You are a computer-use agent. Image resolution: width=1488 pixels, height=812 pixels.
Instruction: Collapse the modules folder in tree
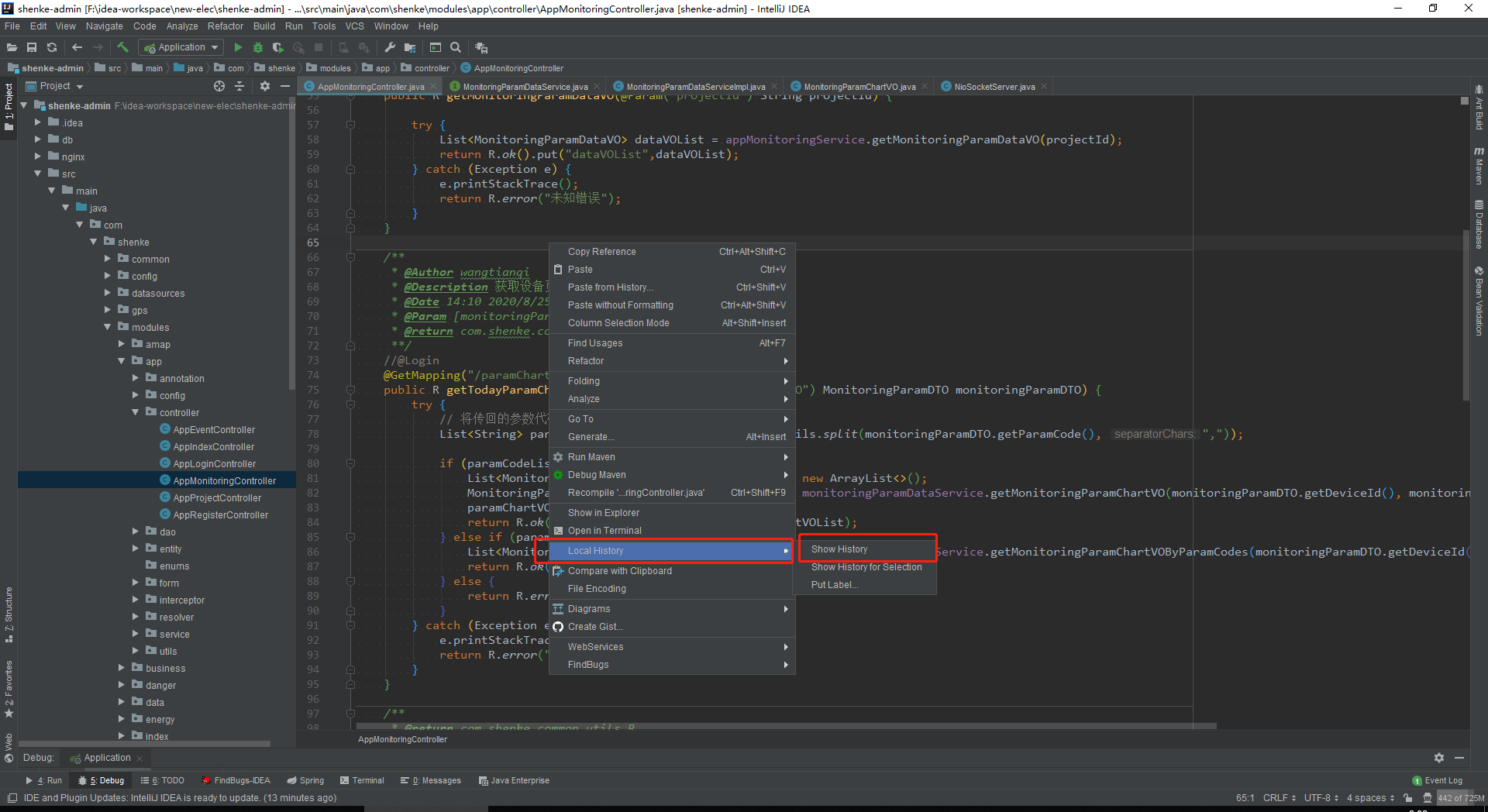(108, 327)
